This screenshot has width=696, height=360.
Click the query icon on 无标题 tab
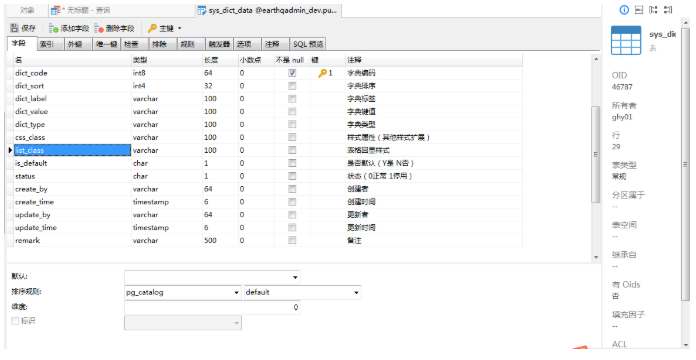tap(55, 10)
